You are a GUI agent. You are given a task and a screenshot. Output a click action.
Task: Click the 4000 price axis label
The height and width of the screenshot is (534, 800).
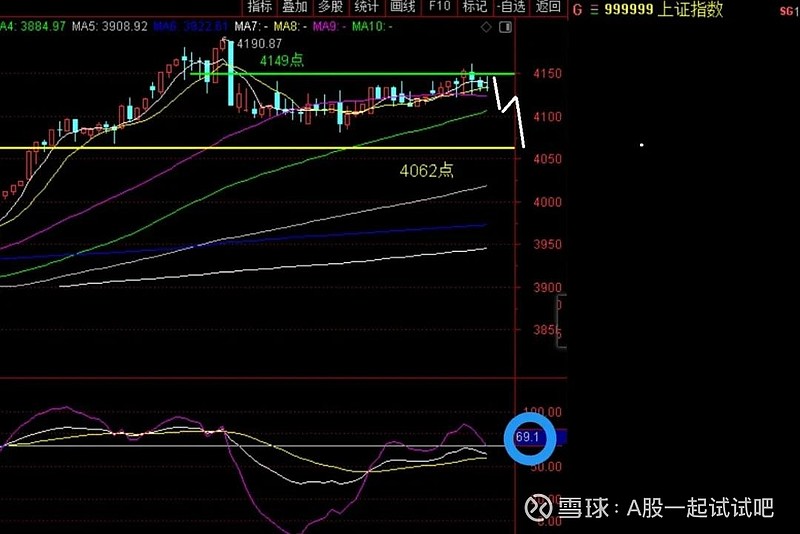pyautogui.click(x=547, y=202)
